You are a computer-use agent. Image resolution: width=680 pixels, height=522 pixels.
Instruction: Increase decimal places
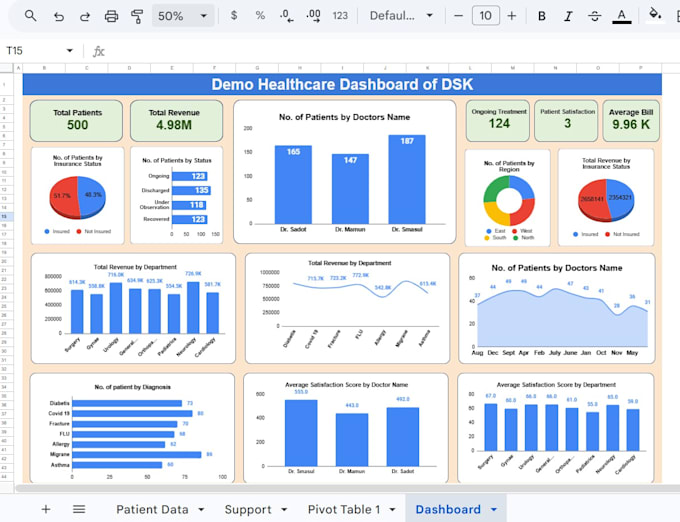(x=313, y=16)
